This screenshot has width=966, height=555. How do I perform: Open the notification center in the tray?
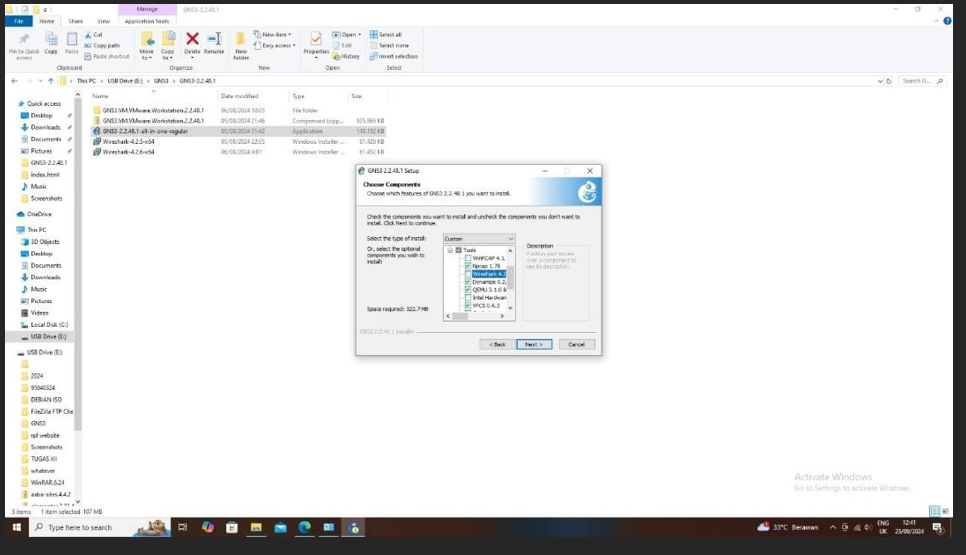click(x=938, y=527)
